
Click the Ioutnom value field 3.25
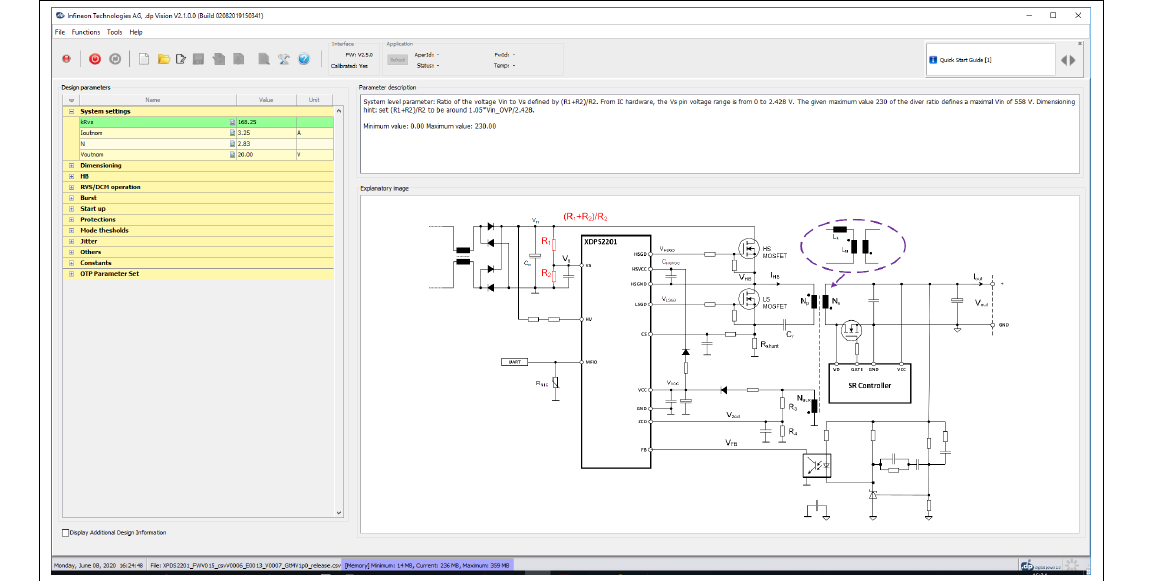(x=266, y=132)
